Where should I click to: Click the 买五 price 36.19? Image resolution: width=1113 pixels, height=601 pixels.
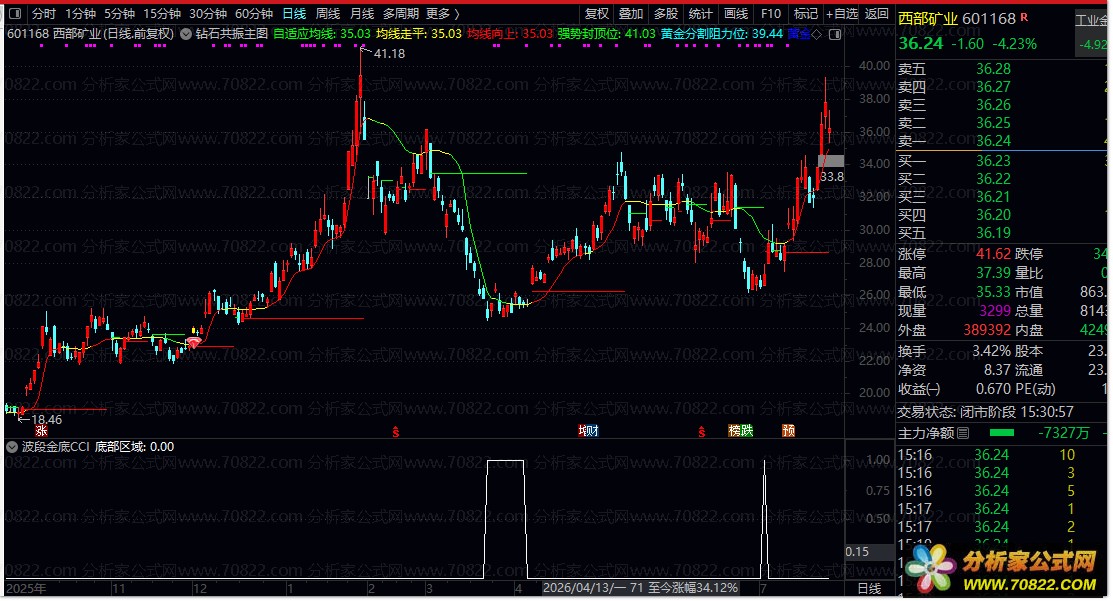click(993, 233)
